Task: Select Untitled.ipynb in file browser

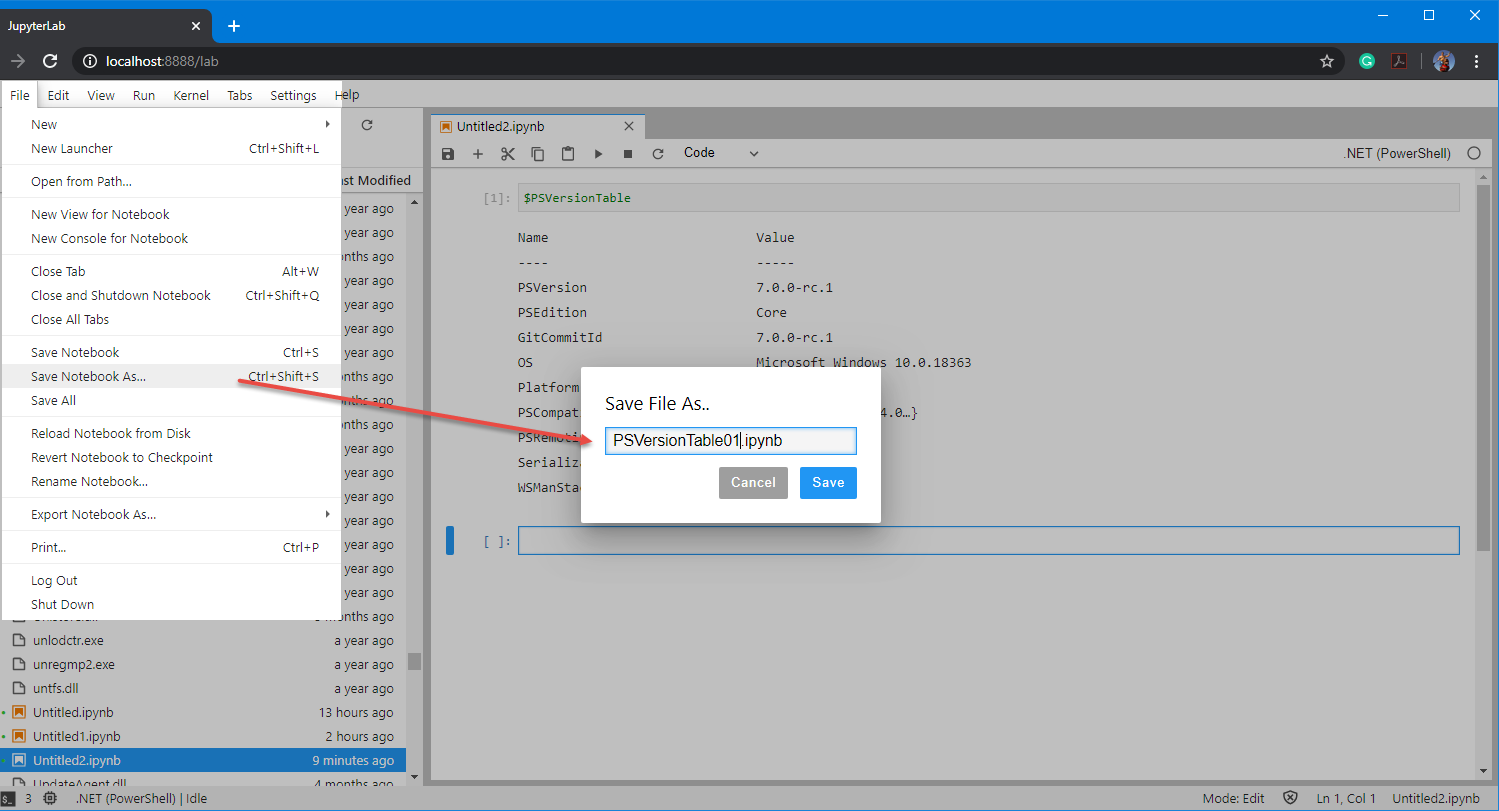Action: point(203,713)
